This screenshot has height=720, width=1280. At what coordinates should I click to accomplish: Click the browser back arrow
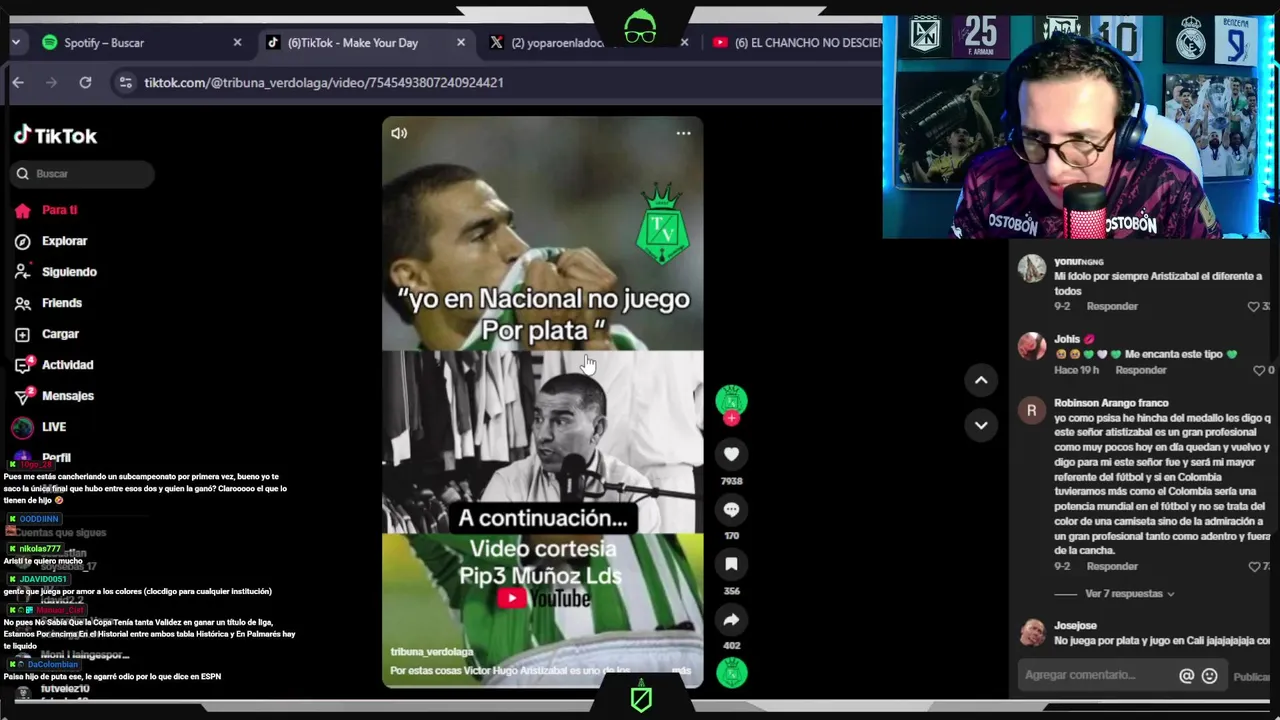pyautogui.click(x=18, y=83)
